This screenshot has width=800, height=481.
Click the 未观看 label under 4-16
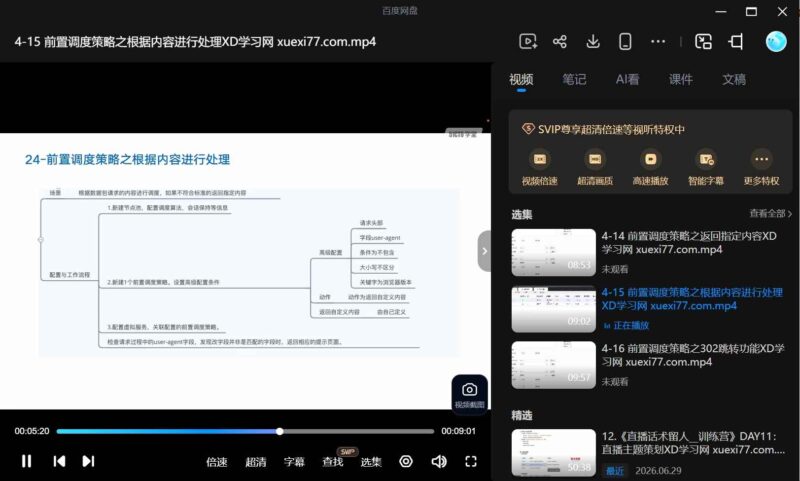pos(615,382)
